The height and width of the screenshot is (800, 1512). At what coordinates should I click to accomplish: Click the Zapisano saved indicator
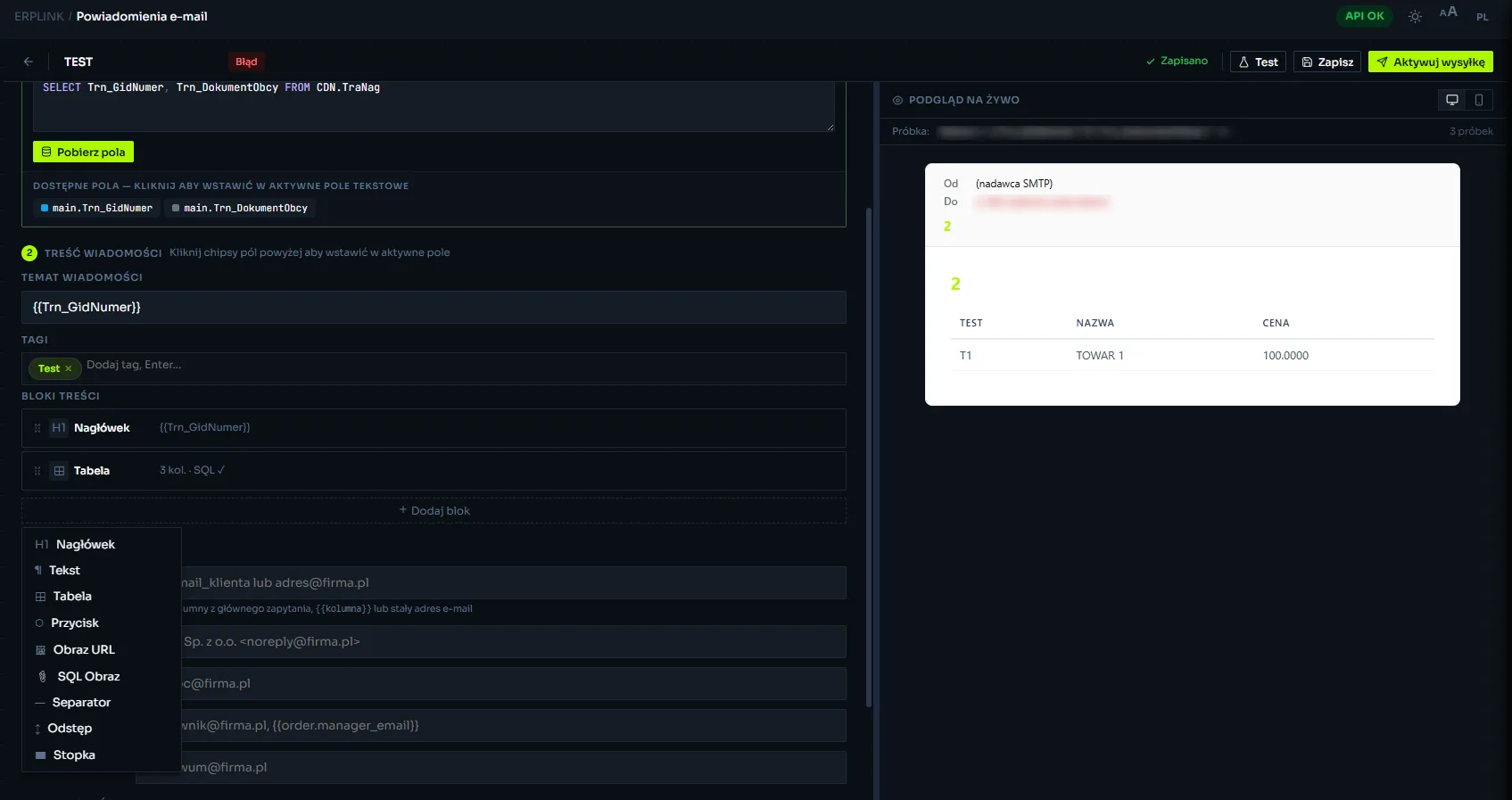[x=1177, y=62]
